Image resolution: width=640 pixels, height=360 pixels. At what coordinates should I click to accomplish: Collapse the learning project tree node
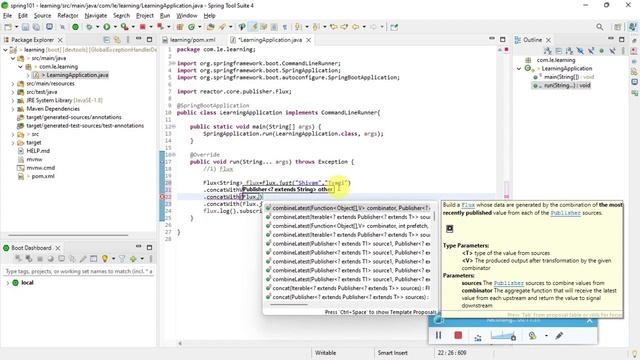[x=5, y=50]
